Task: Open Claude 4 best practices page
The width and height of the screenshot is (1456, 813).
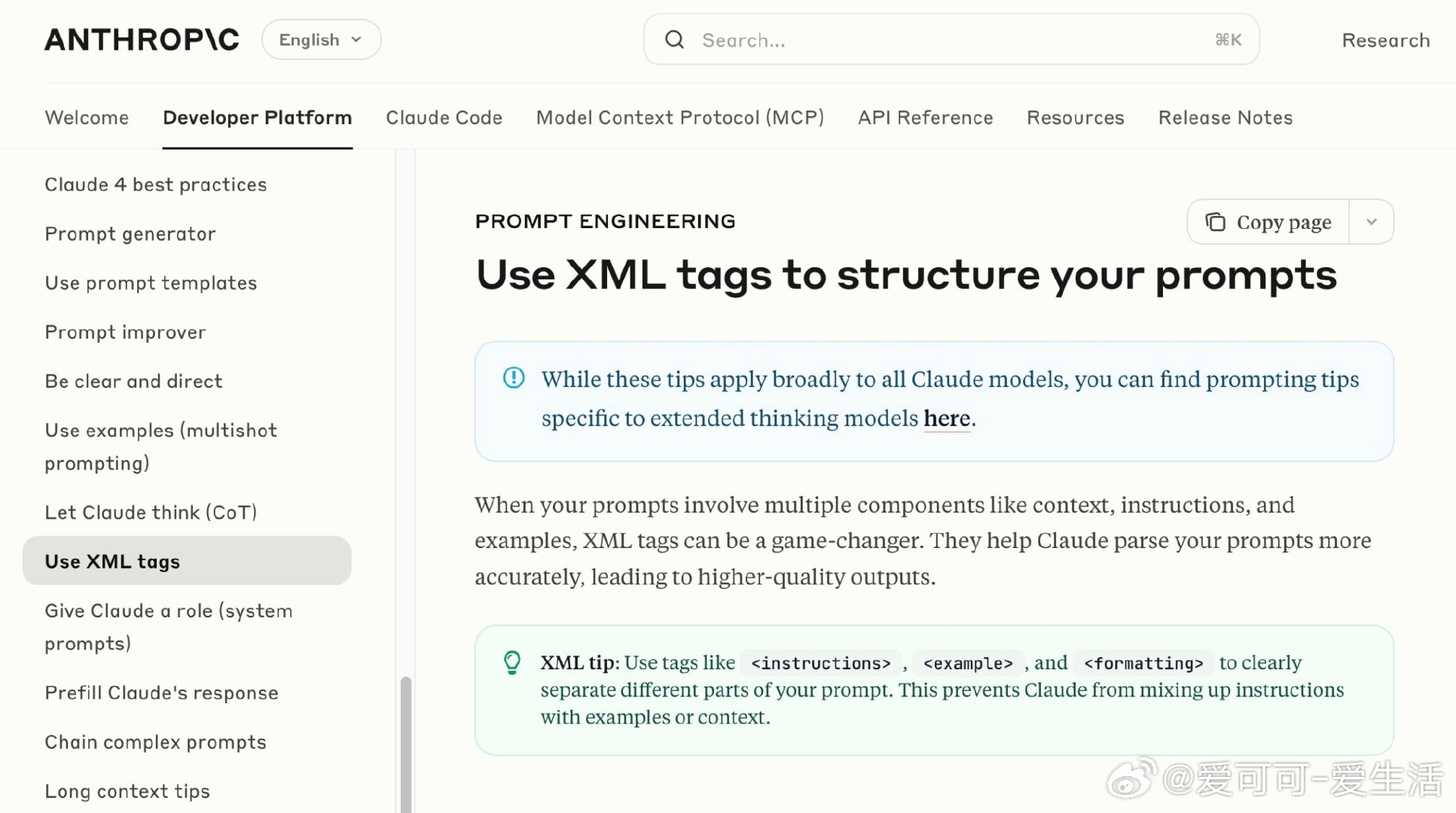Action: pyautogui.click(x=156, y=185)
